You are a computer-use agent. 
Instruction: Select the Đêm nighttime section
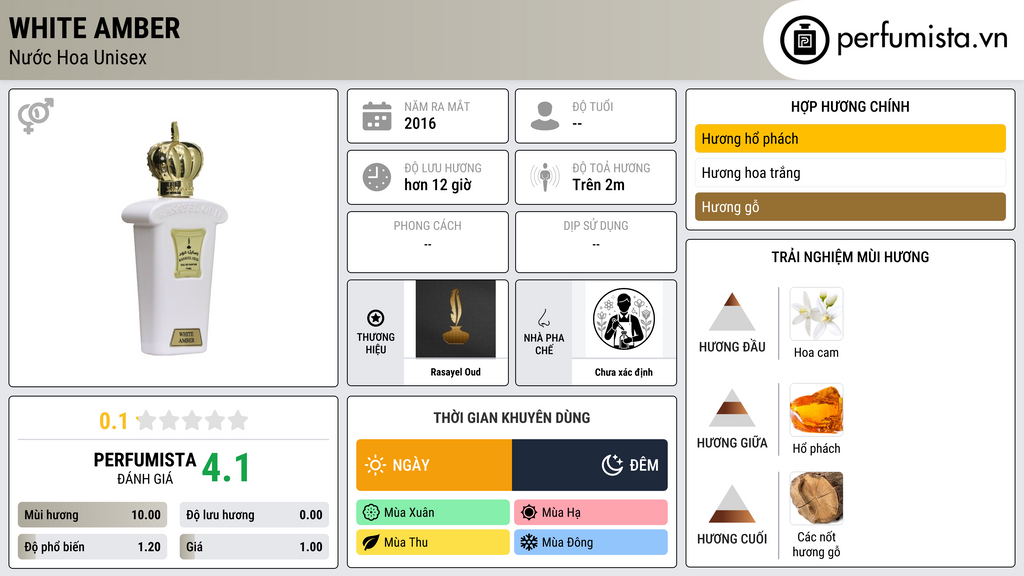click(590, 465)
